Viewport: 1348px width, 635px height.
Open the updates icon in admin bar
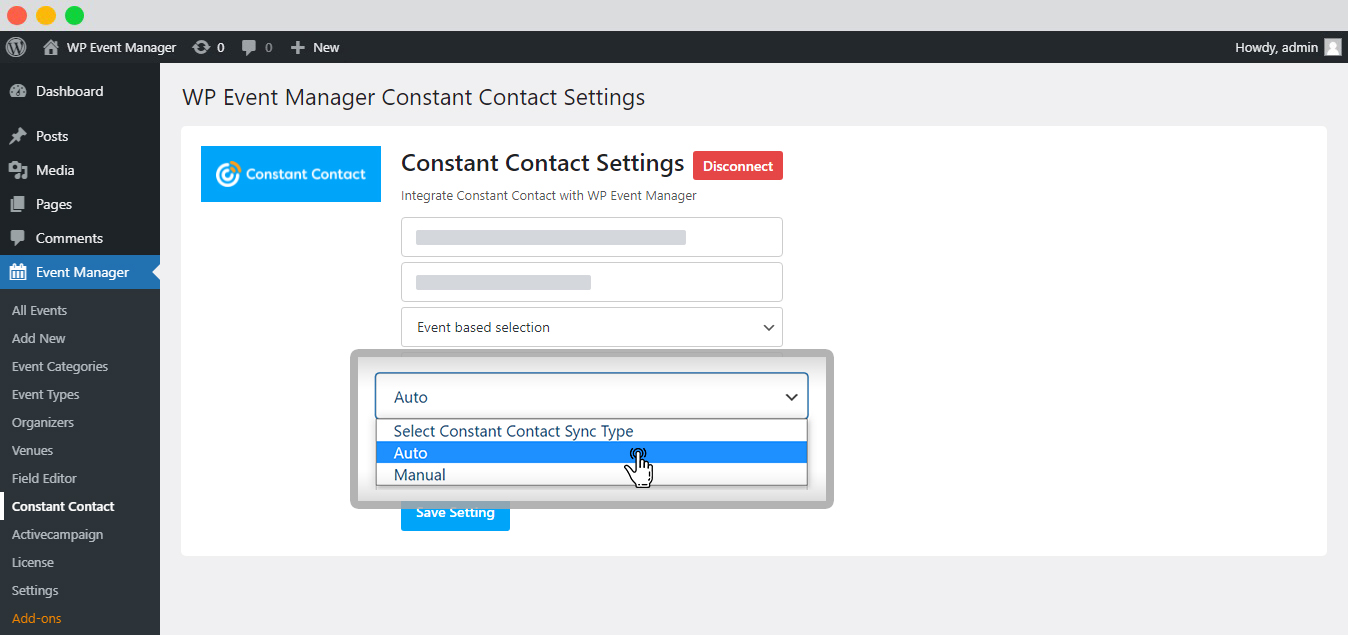[x=201, y=47]
